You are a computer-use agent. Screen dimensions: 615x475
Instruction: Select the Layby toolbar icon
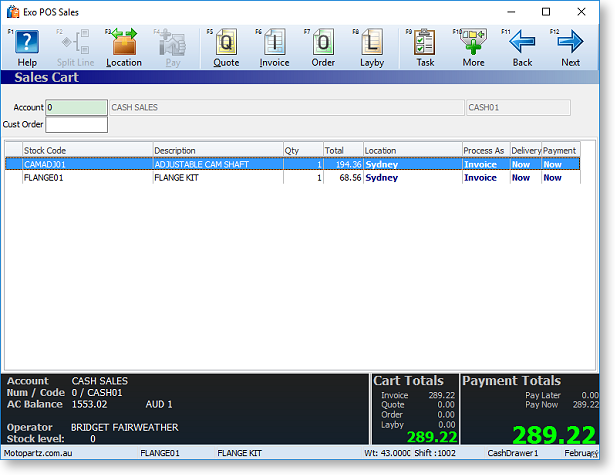(372, 46)
